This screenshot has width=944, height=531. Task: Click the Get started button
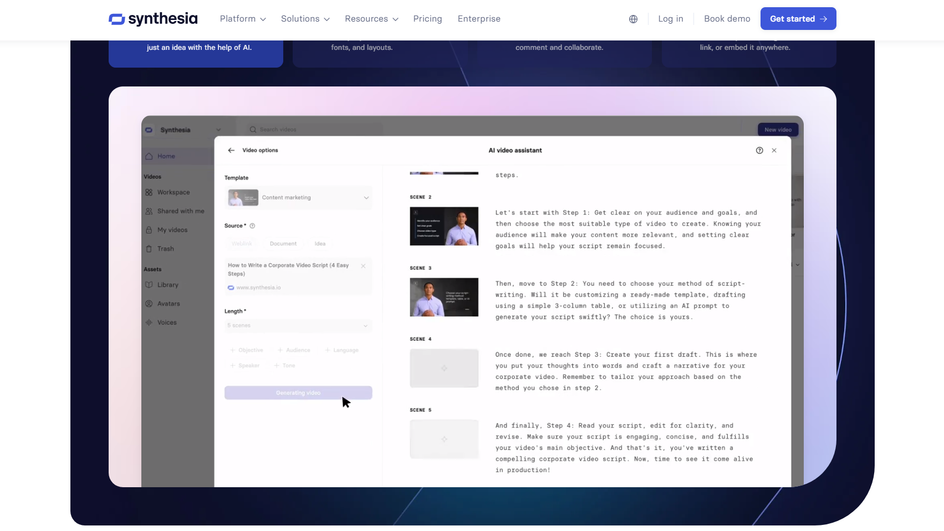tap(798, 19)
